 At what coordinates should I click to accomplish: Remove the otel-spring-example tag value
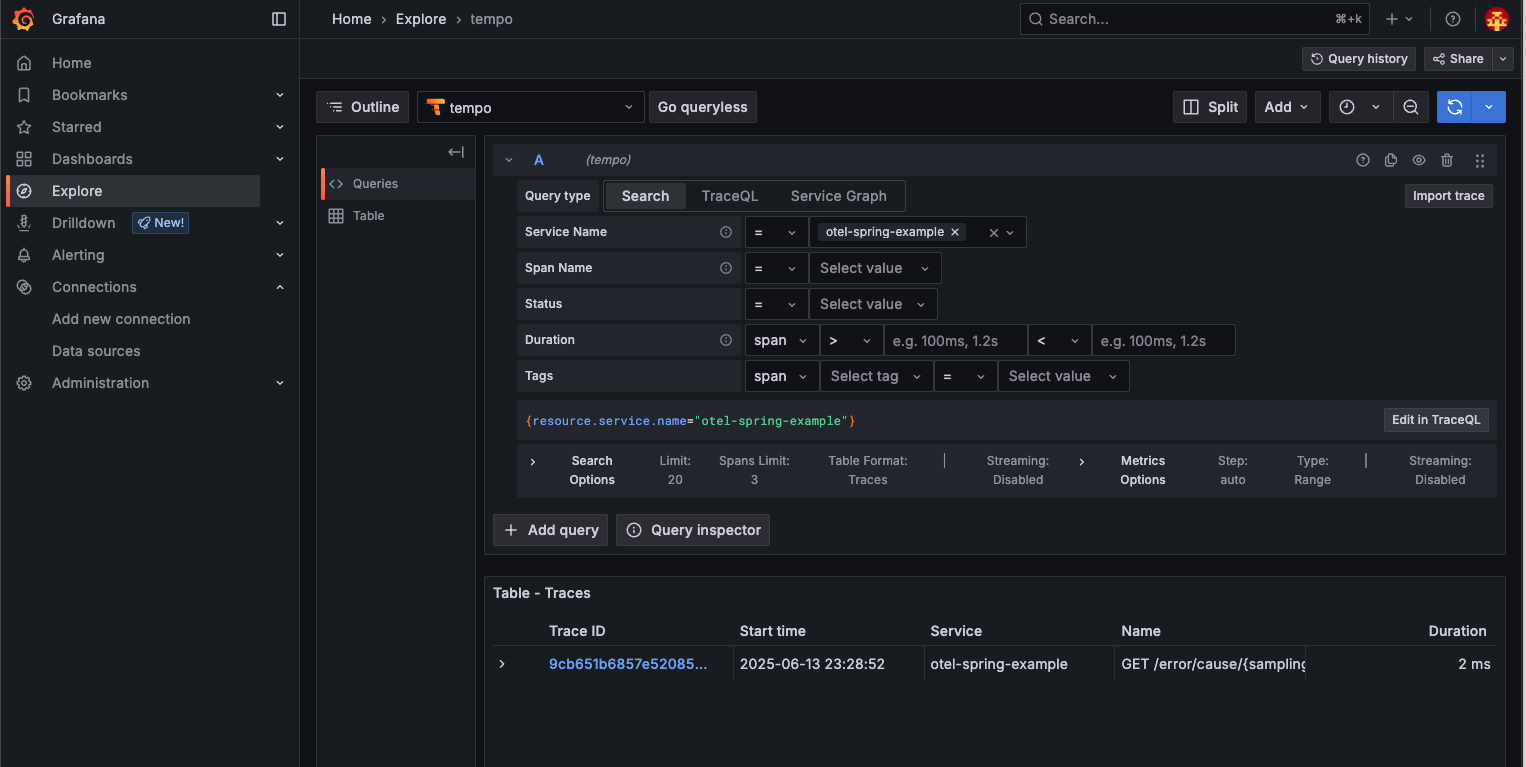pos(955,232)
